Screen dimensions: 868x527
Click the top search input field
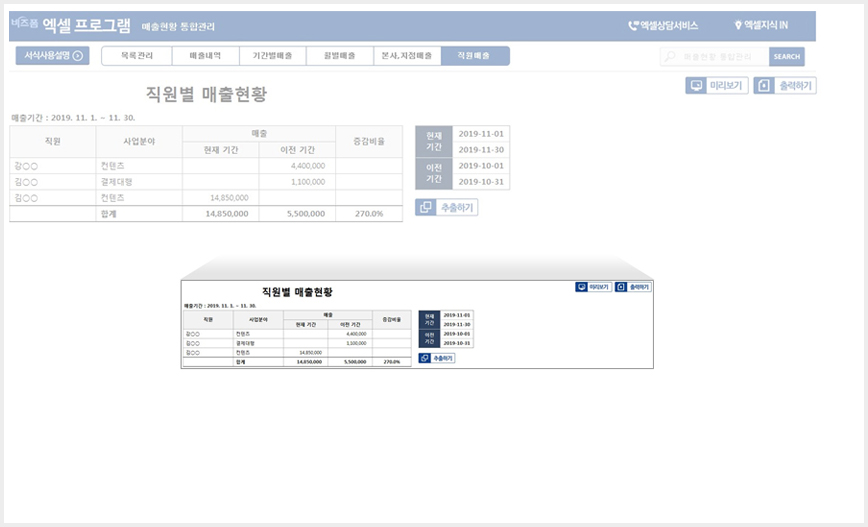[x=714, y=56]
